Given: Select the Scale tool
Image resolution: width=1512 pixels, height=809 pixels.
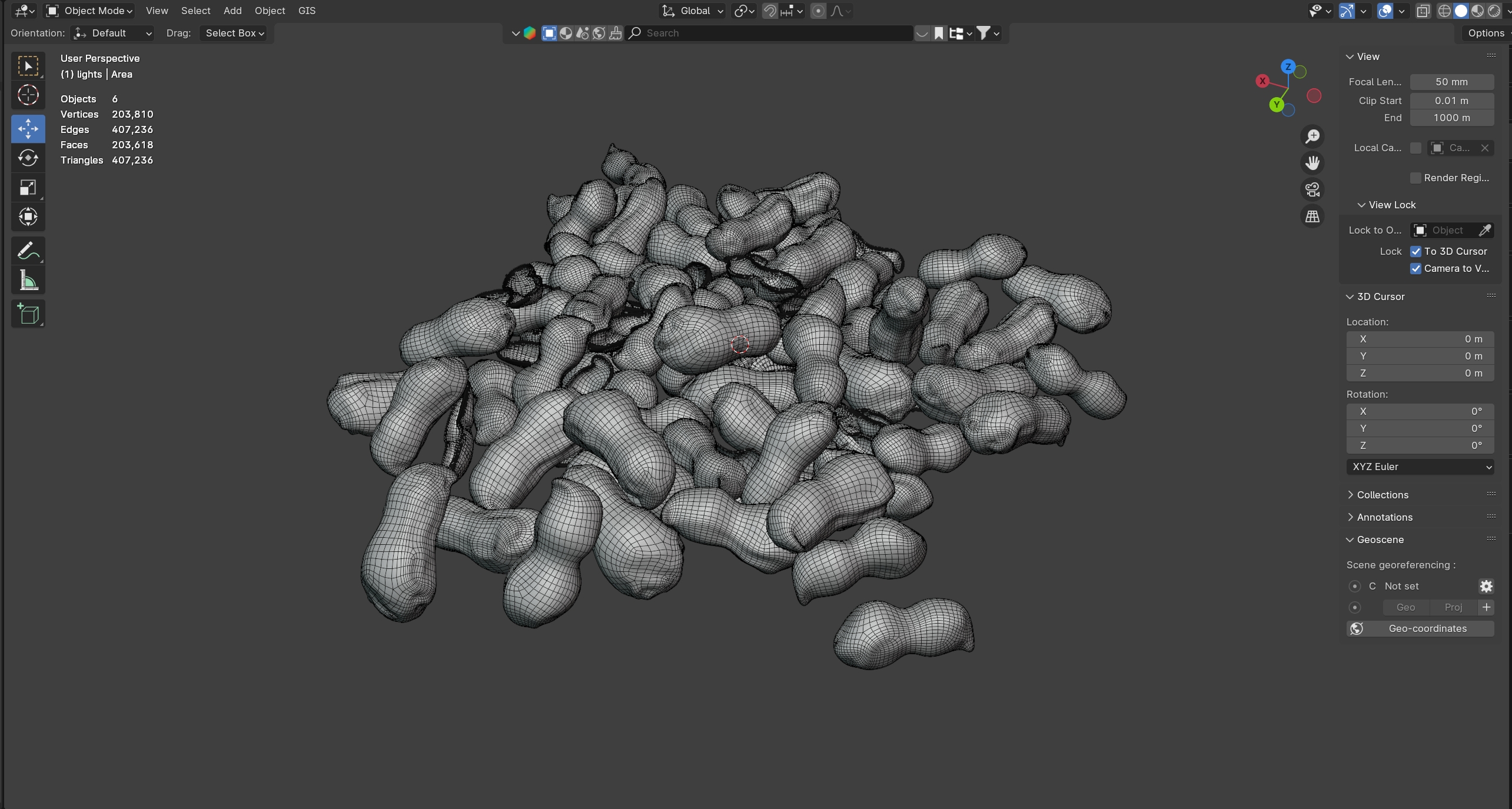Looking at the screenshot, I should [28, 188].
